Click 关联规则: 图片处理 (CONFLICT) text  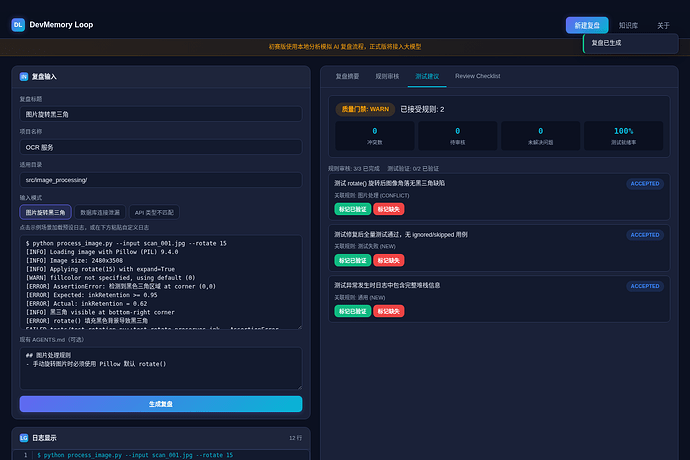click(x=371, y=195)
